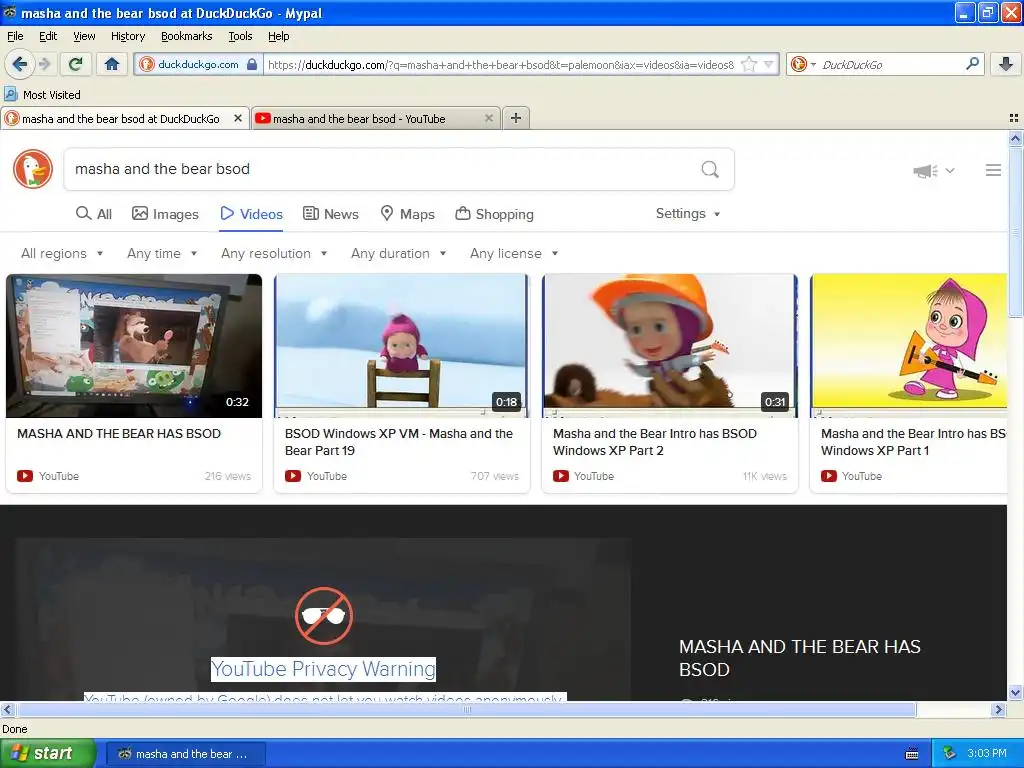The height and width of the screenshot is (768, 1024).
Task: Click the YouTube icon on MASHA AND THE BEAR HAS BSOD card
Action: (x=25, y=476)
